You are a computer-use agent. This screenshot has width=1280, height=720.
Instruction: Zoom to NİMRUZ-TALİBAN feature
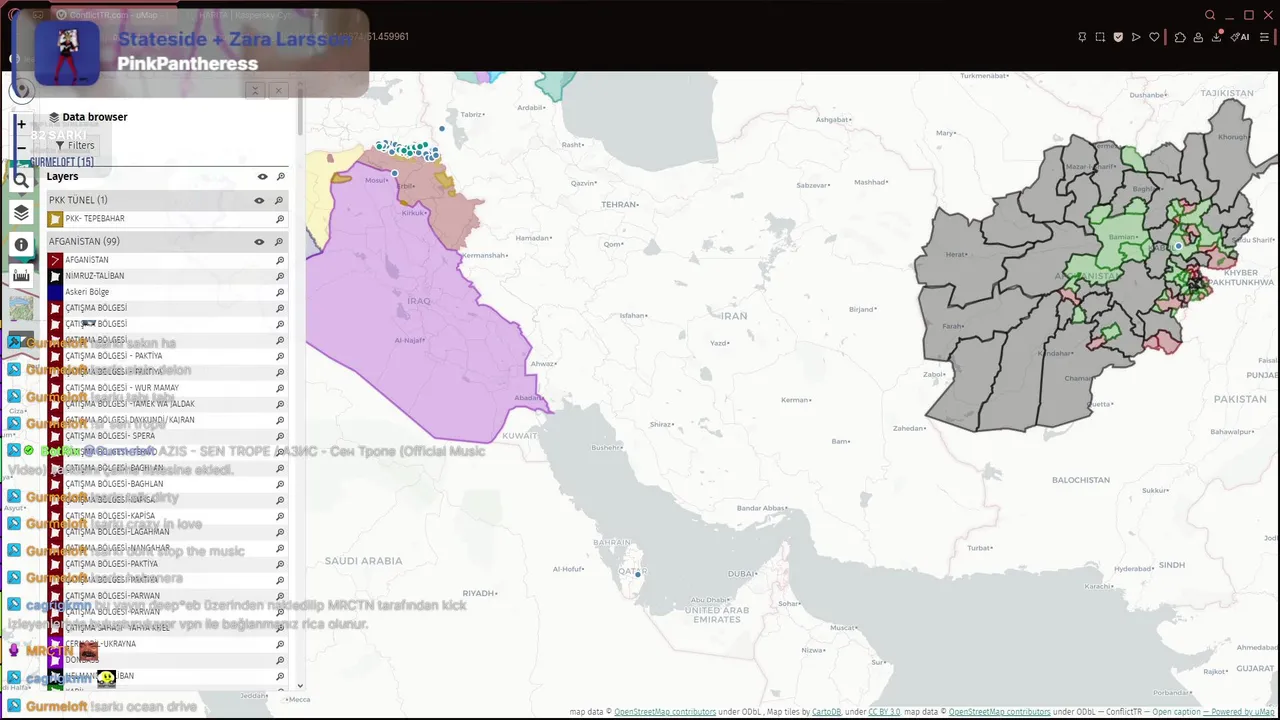click(280, 276)
